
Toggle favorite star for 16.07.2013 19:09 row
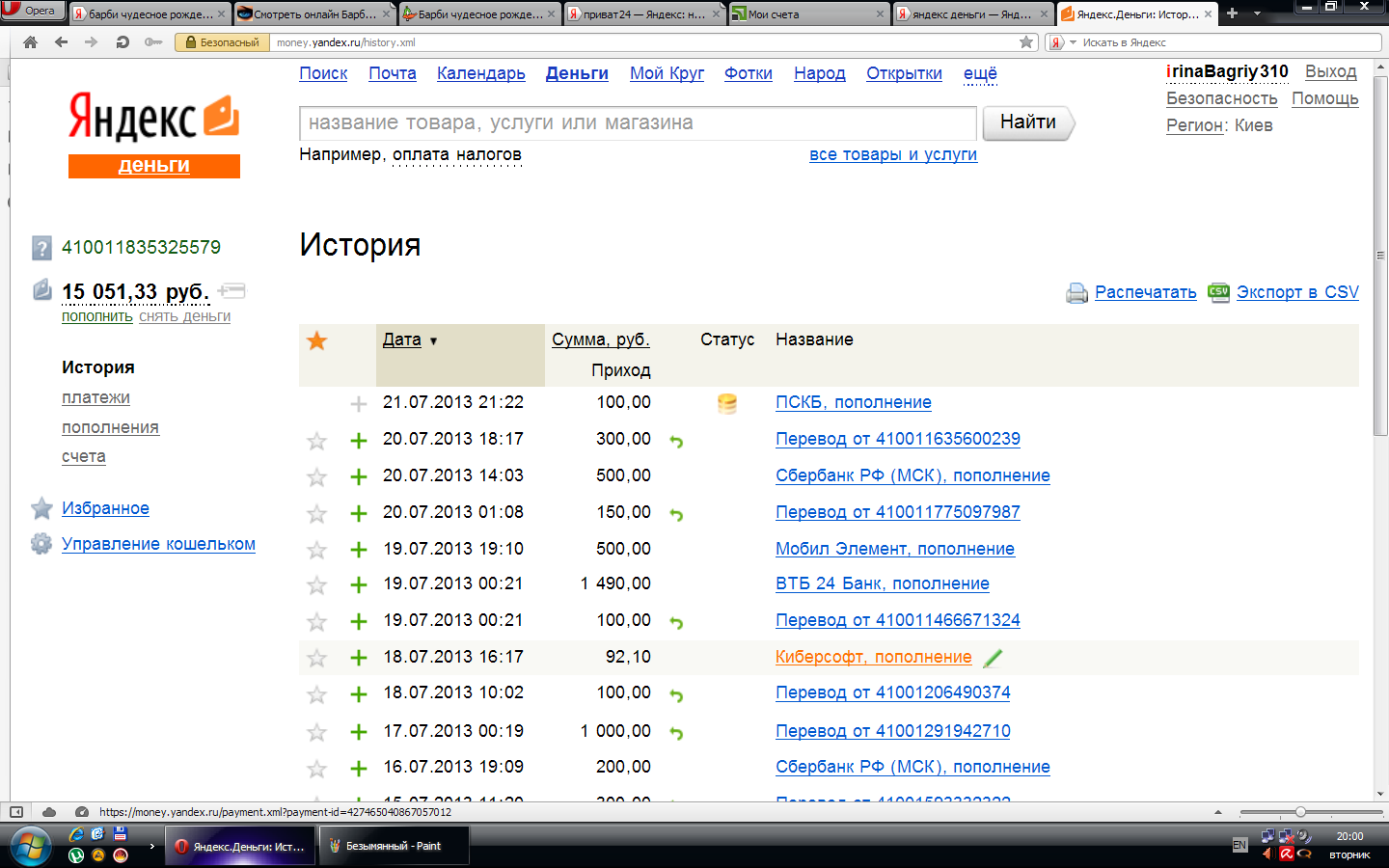316,769
